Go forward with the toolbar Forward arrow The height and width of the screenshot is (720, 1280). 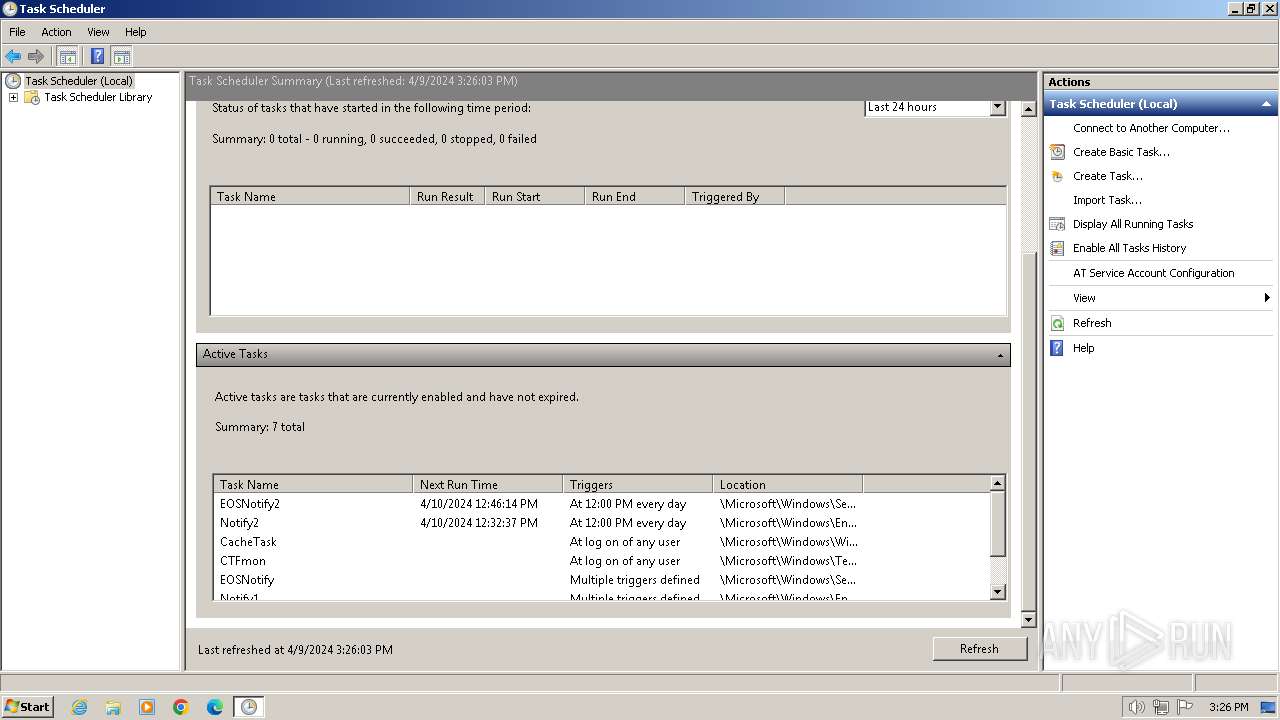pos(36,56)
